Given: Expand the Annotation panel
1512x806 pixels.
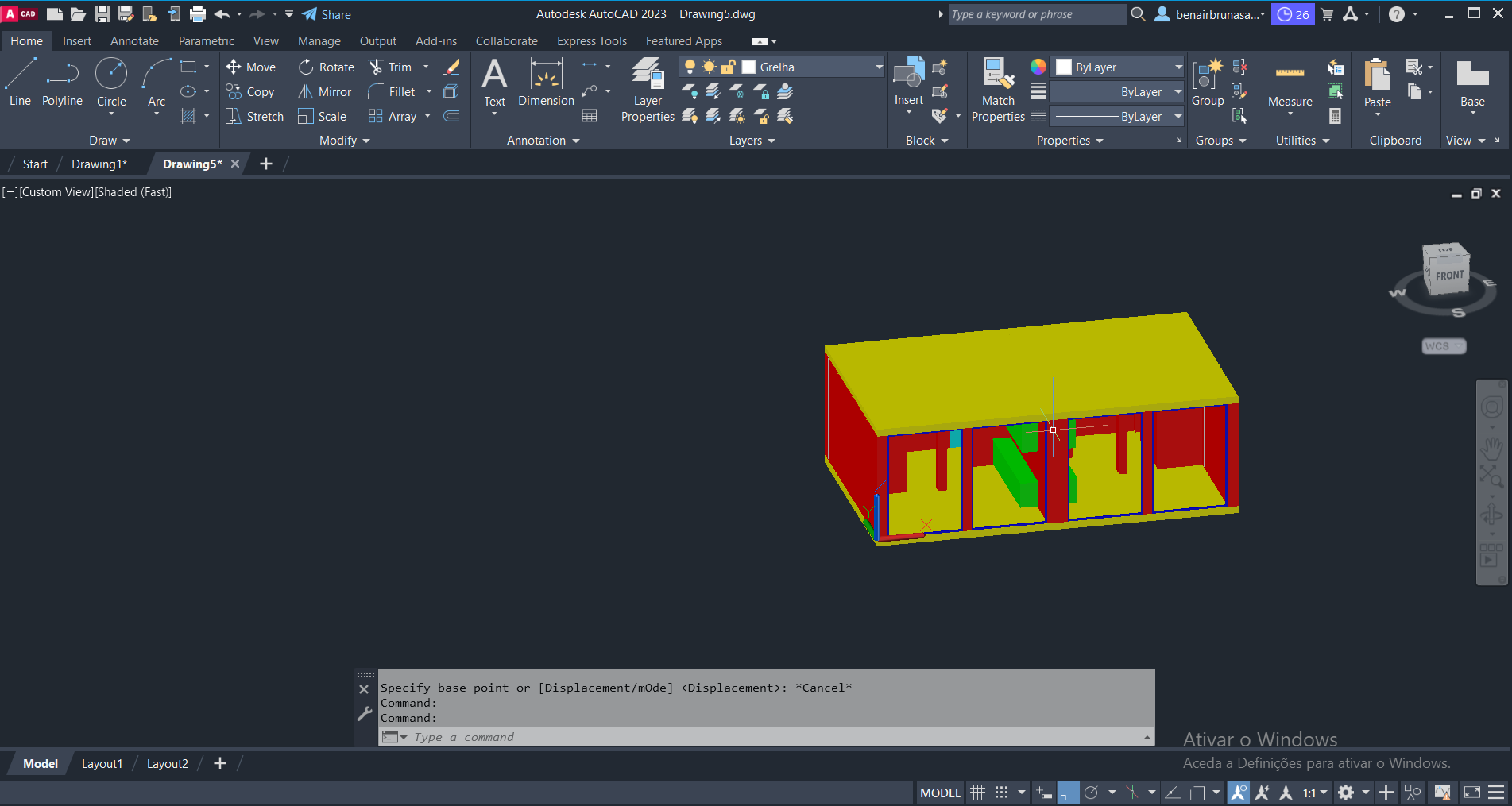Looking at the screenshot, I should coord(543,141).
